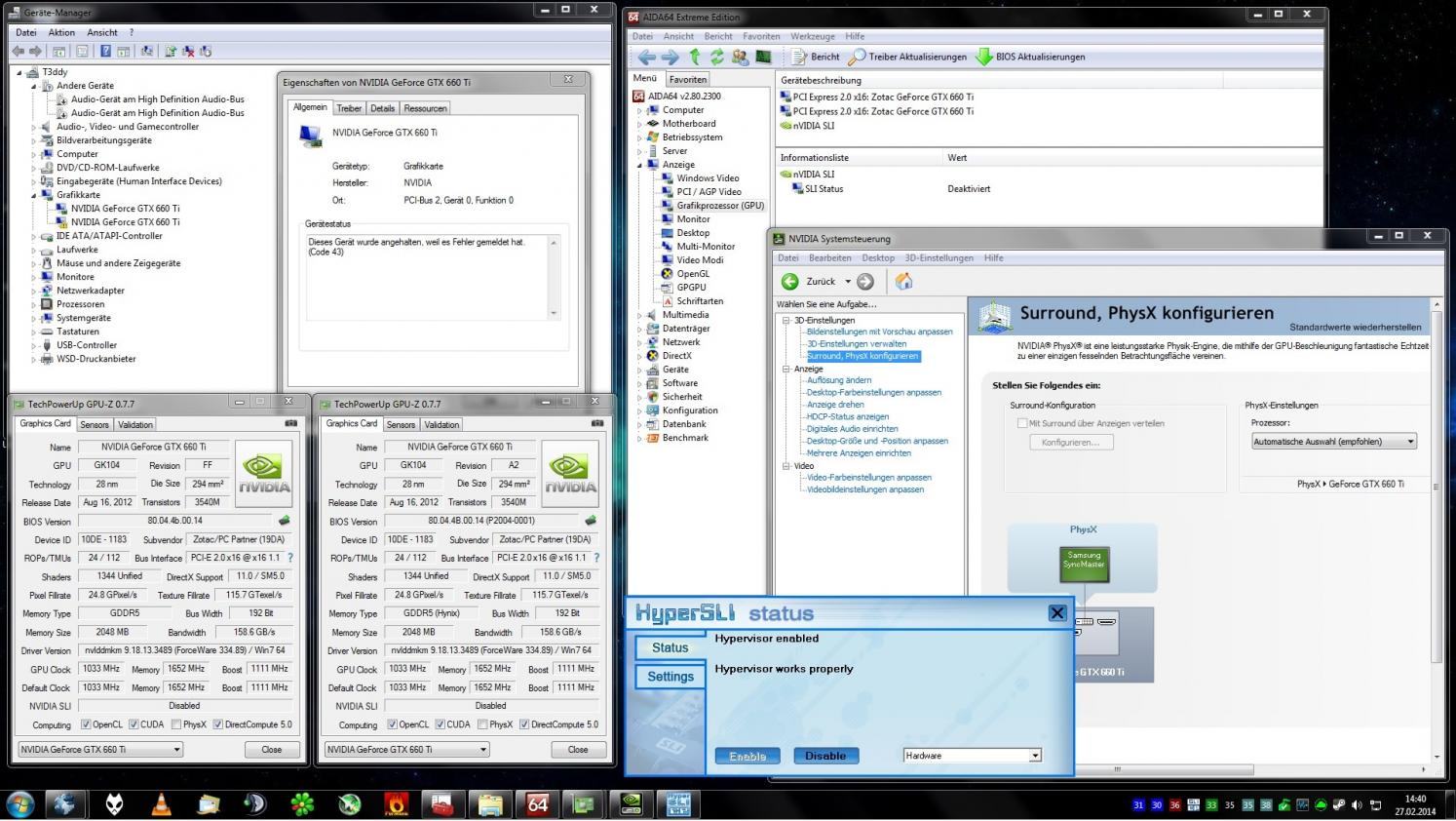This screenshot has height=821, width=1456.
Task: Expand Motherboard node in AIDA64 tree
Action: point(640,124)
